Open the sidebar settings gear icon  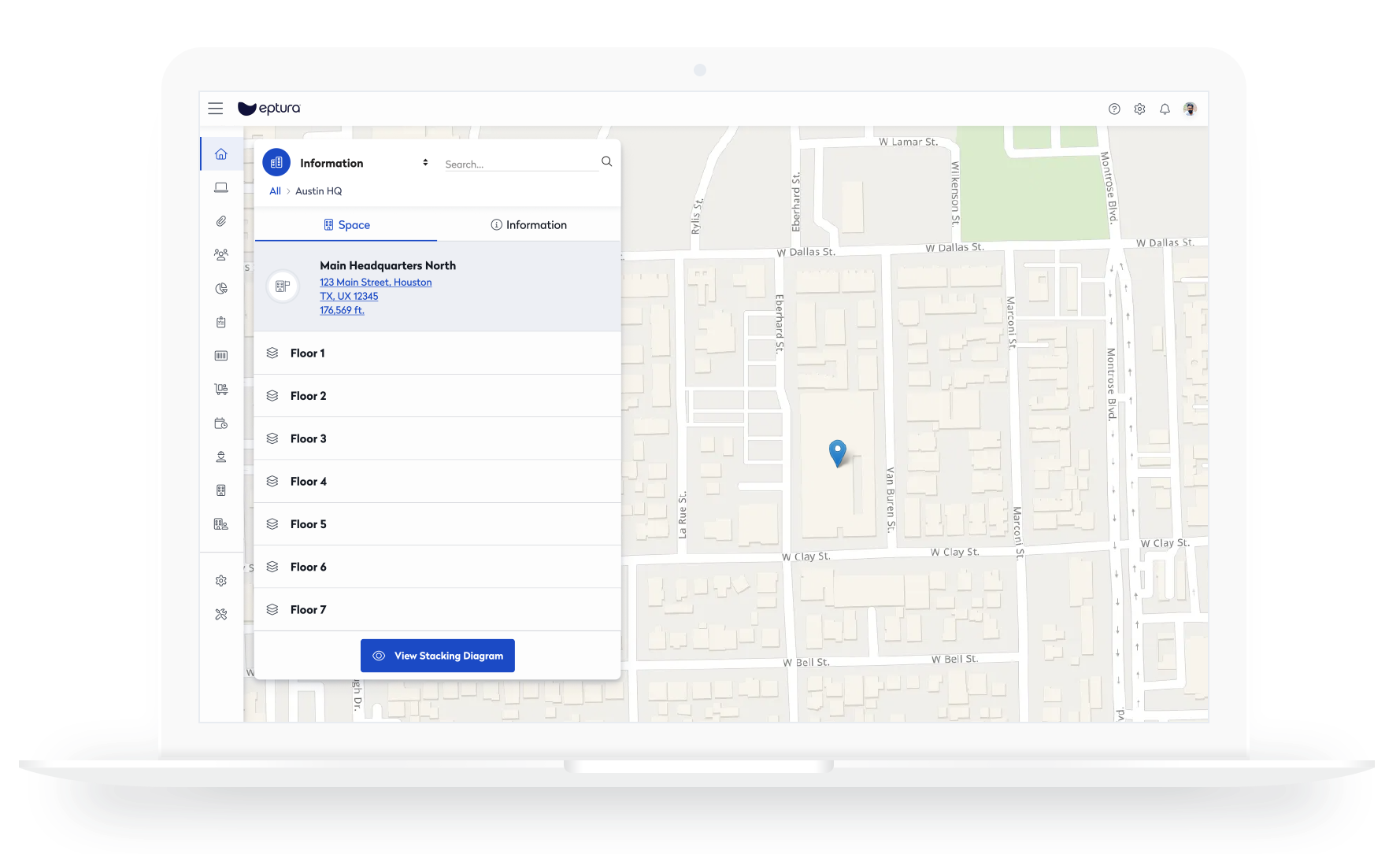(221, 581)
